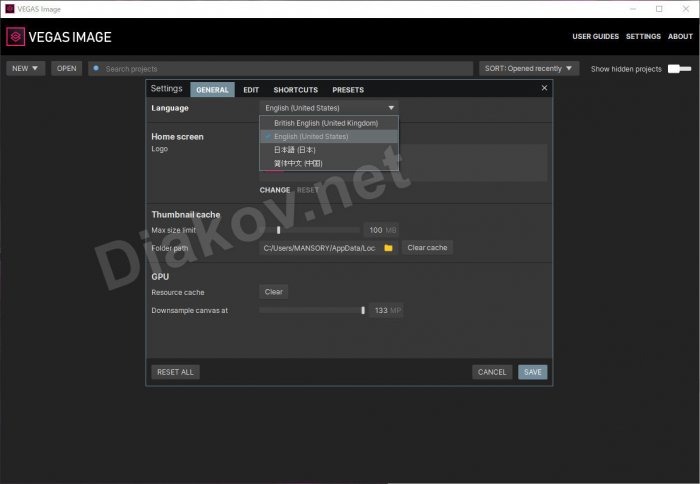The width and height of the screenshot is (700, 484).
Task: Click the search projects magnifier icon
Action: [96, 68]
